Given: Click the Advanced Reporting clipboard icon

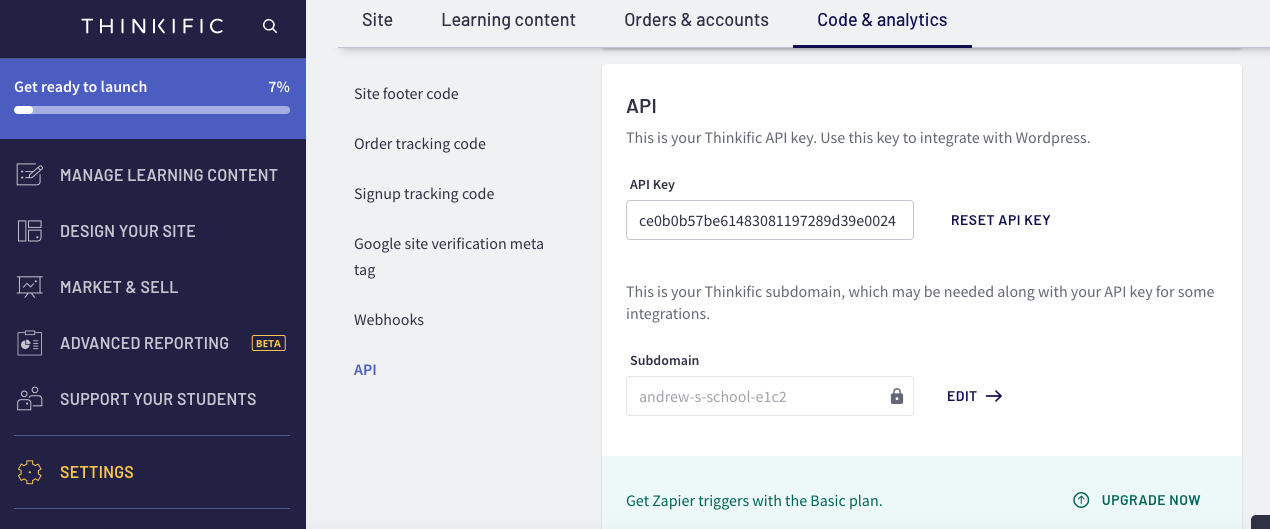Looking at the screenshot, I should click(30, 343).
